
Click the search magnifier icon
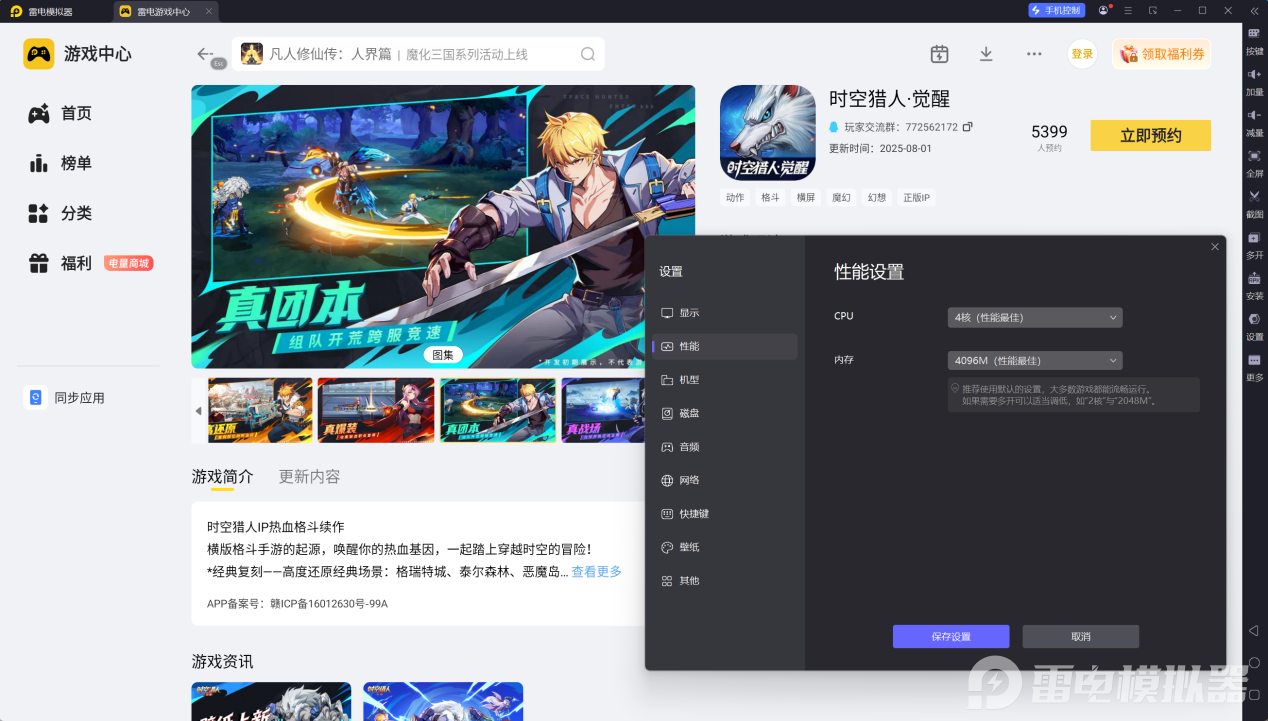pos(588,54)
